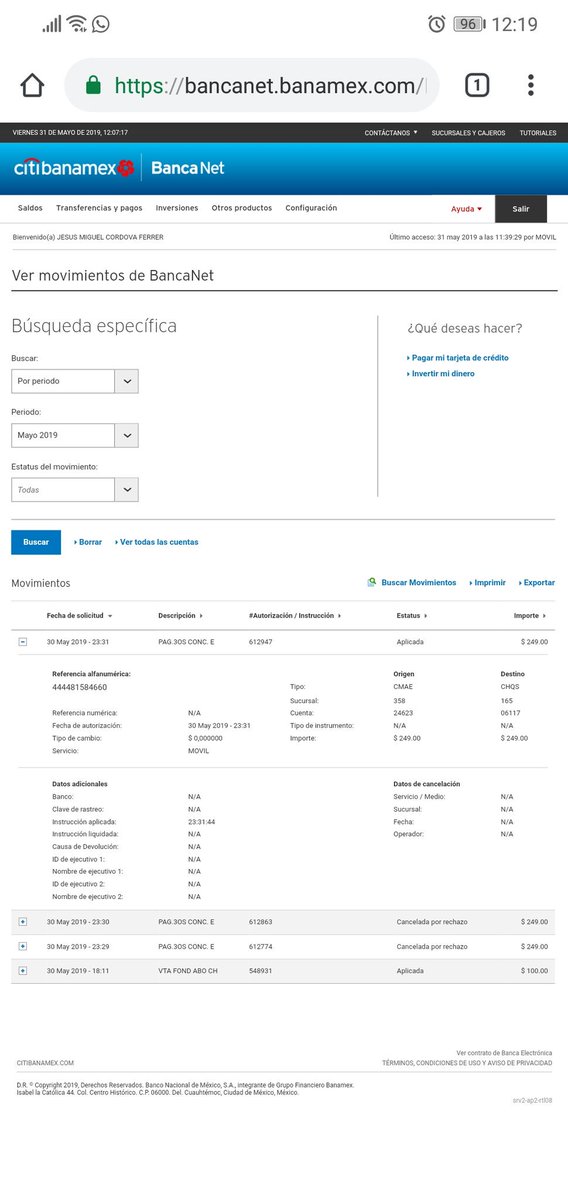
Task: Click authorization number 612863
Action: click(260, 922)
